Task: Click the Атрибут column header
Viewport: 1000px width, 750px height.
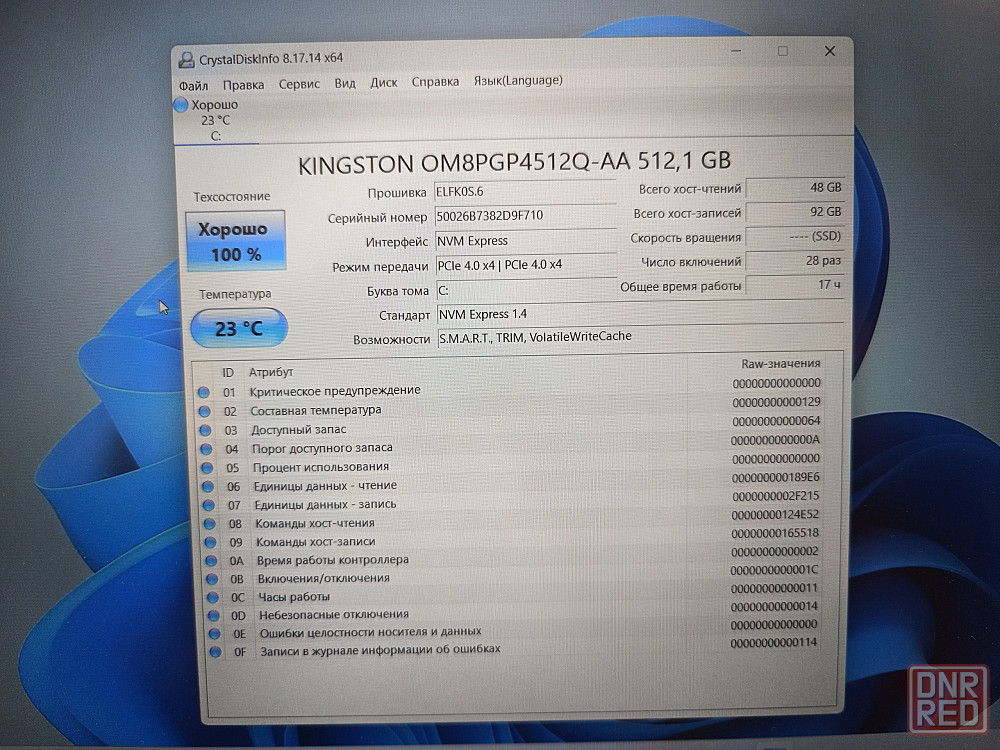Action: pos(271,372)
